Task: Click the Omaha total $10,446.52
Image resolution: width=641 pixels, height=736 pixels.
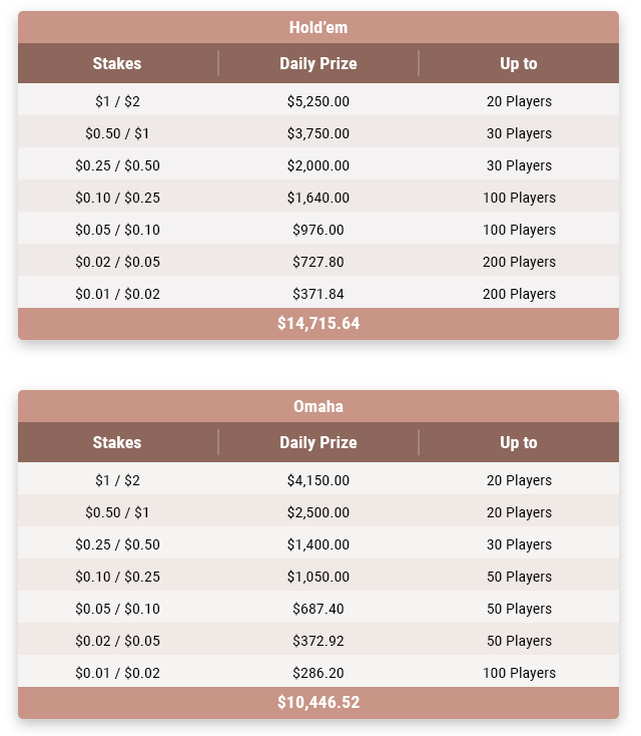Action: [x=318, y=702]
